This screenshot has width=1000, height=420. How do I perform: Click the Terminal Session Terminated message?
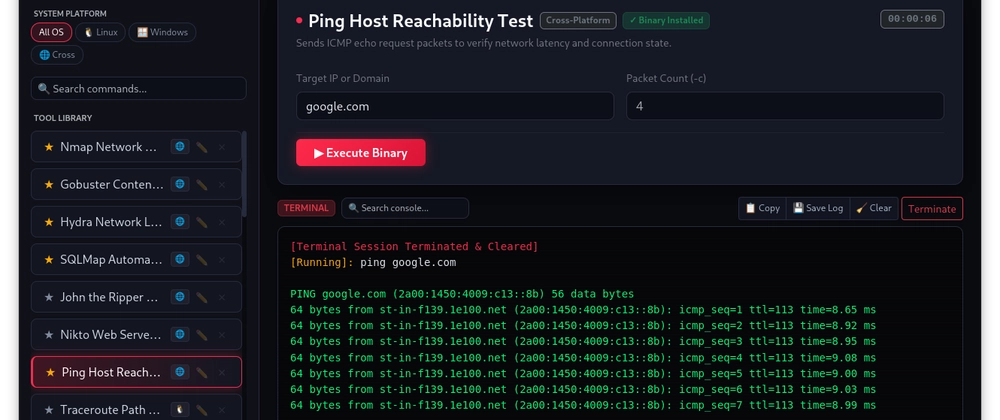414,247
